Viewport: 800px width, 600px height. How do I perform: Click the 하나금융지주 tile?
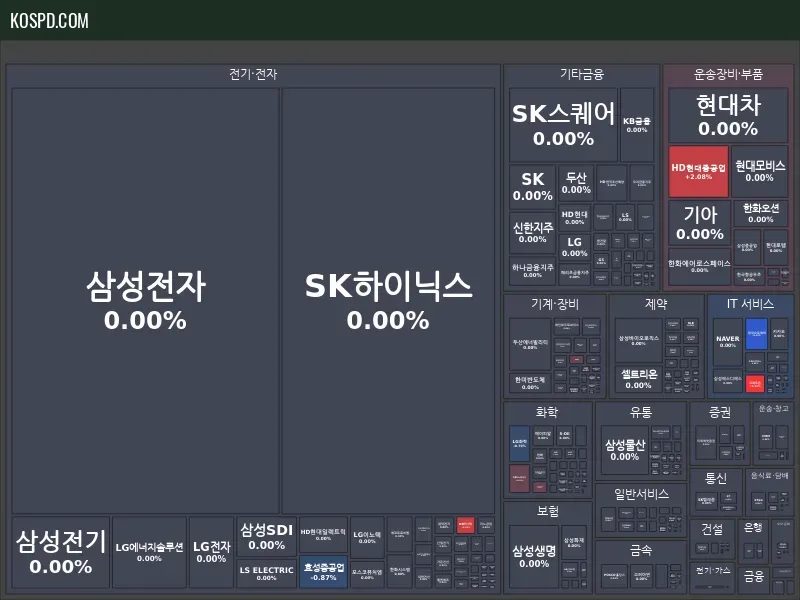pyautogui.click(x=533, y=271)
